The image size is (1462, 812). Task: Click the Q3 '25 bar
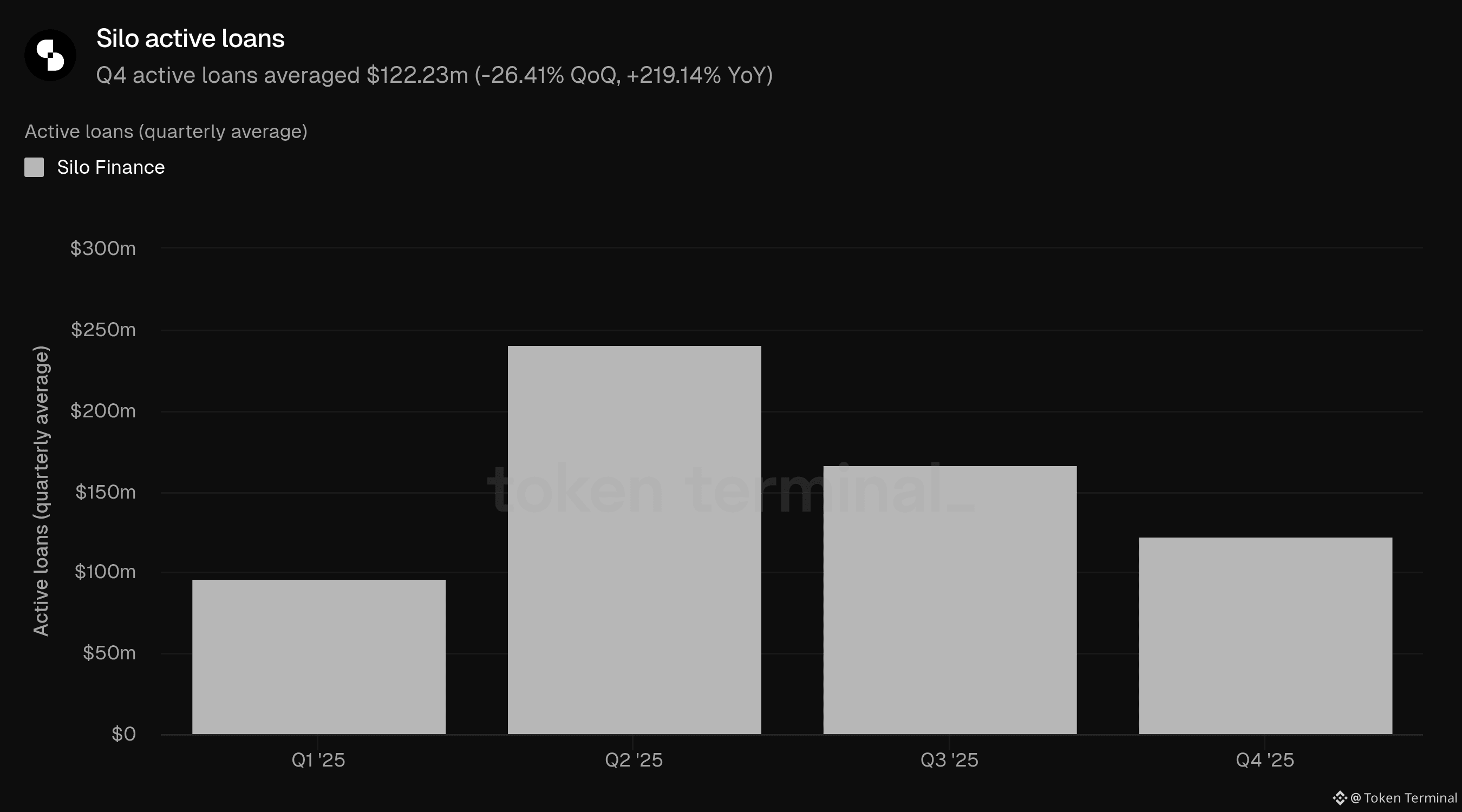(950, 600)
